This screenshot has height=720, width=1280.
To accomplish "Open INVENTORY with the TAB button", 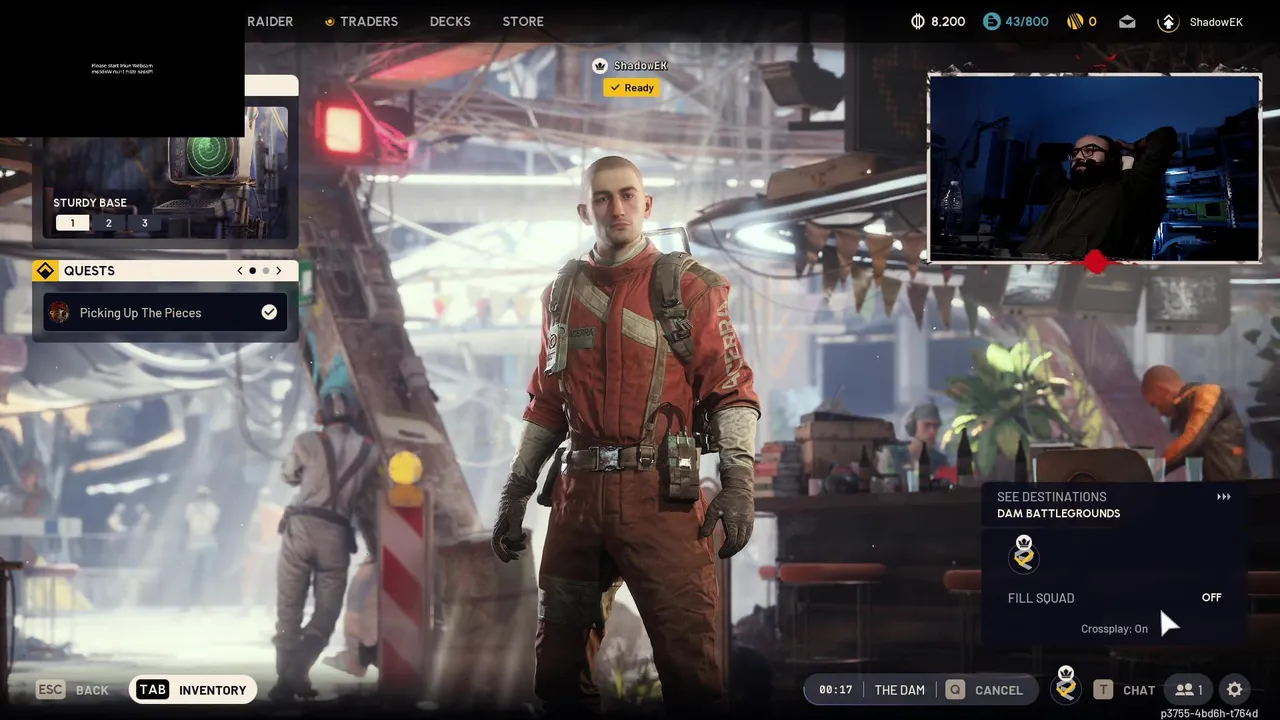I will tap(193, 690).
